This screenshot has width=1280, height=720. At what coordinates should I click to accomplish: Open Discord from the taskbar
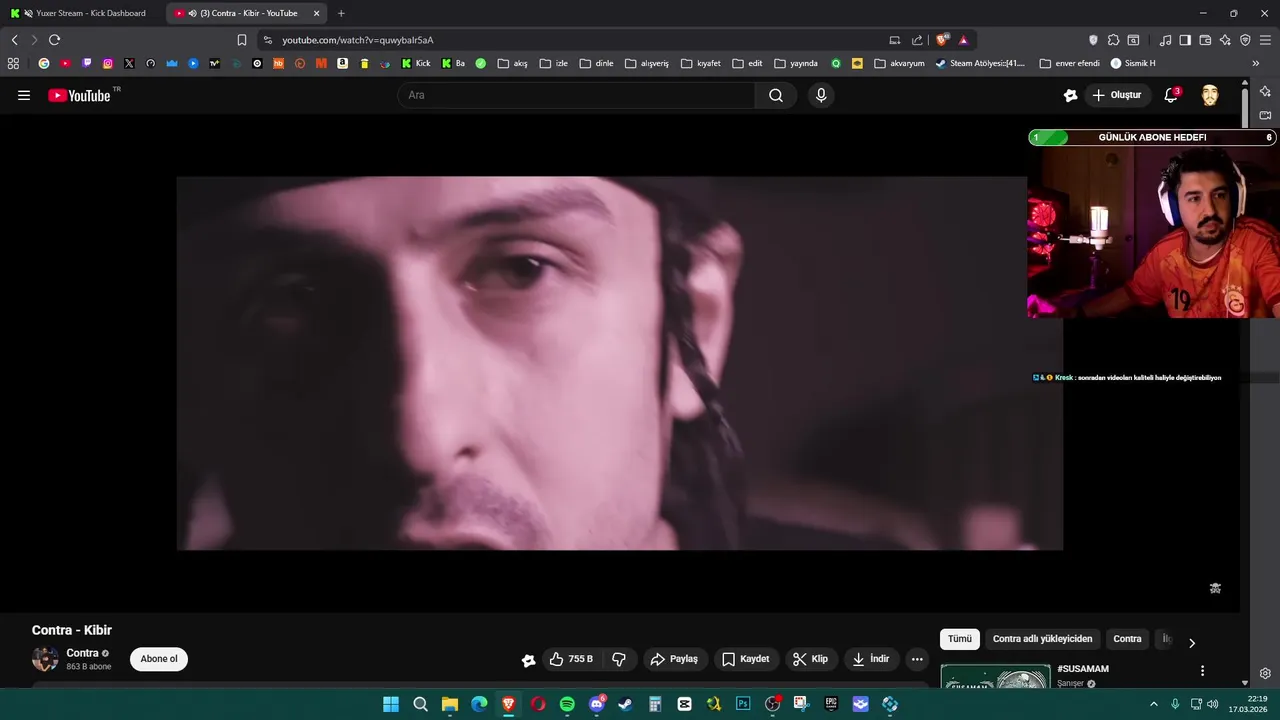pos(597,704)
